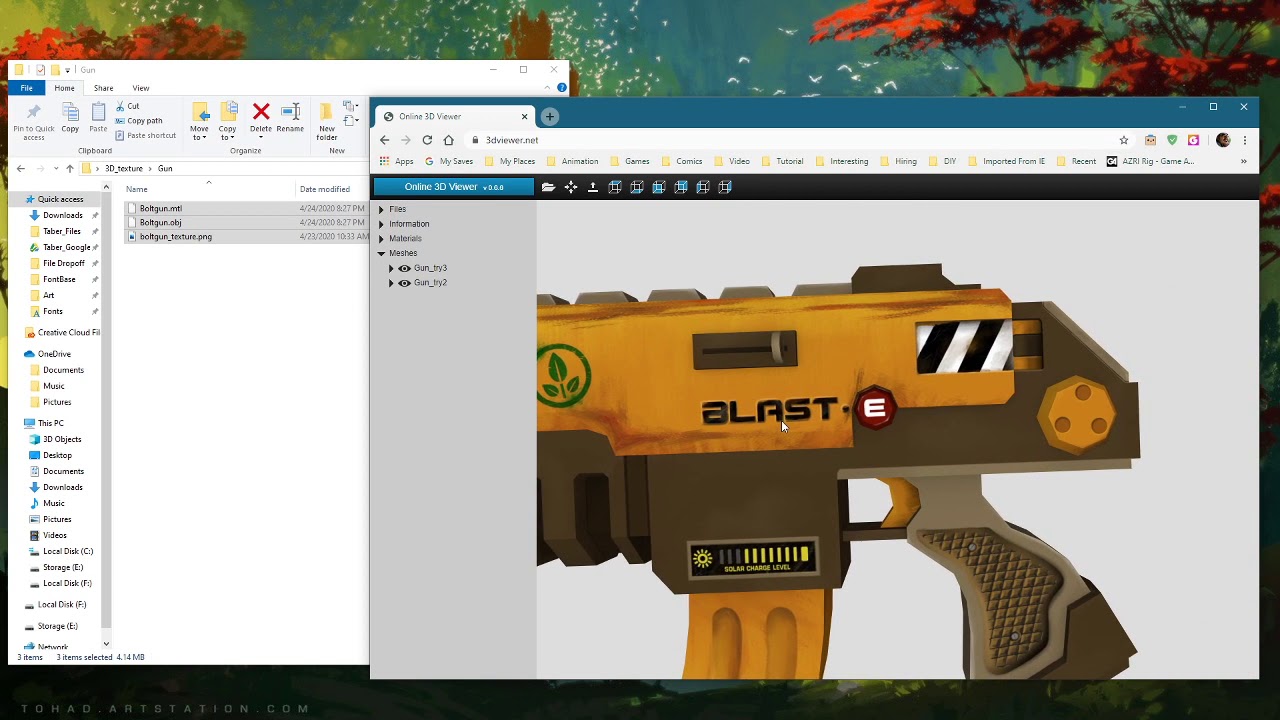Open the Tutorial bookmarks folder
Viewport: 1280px width, 720px height.
pyautogui.click(x=783, y=161)
